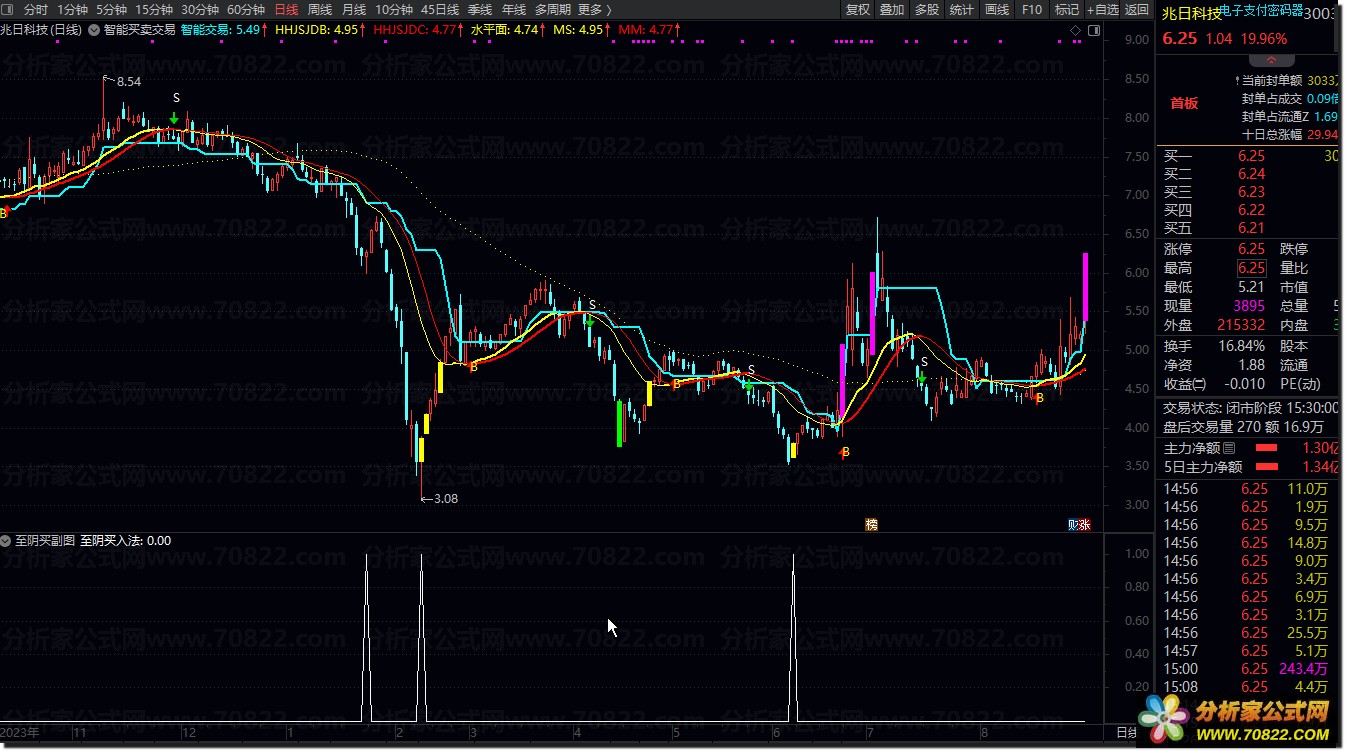
Task: Select the 15分钟 period tab
Action: pyautogui.click(x=154, y=9)
